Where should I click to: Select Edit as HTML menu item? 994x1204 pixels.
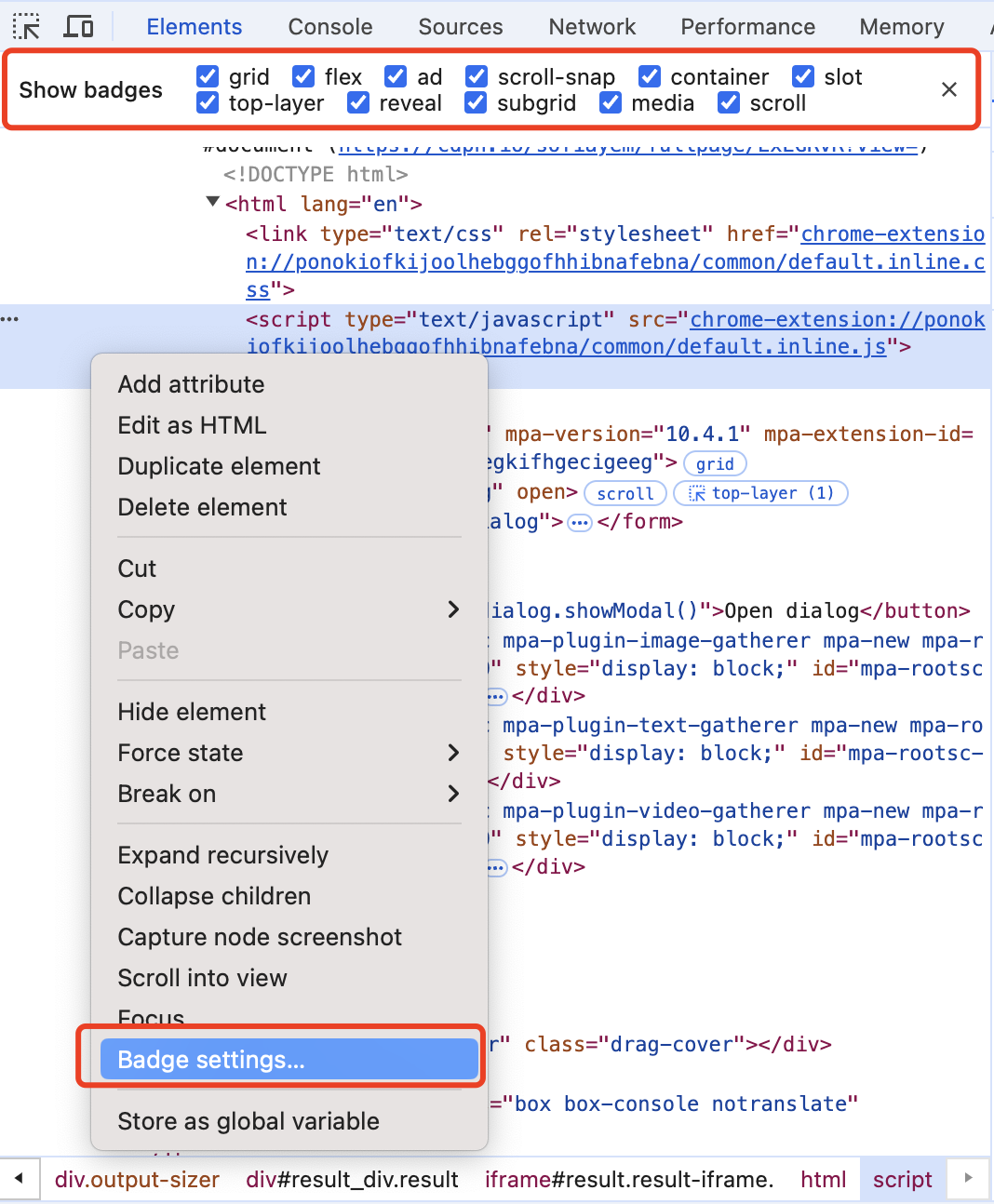(x=289, y=425)
